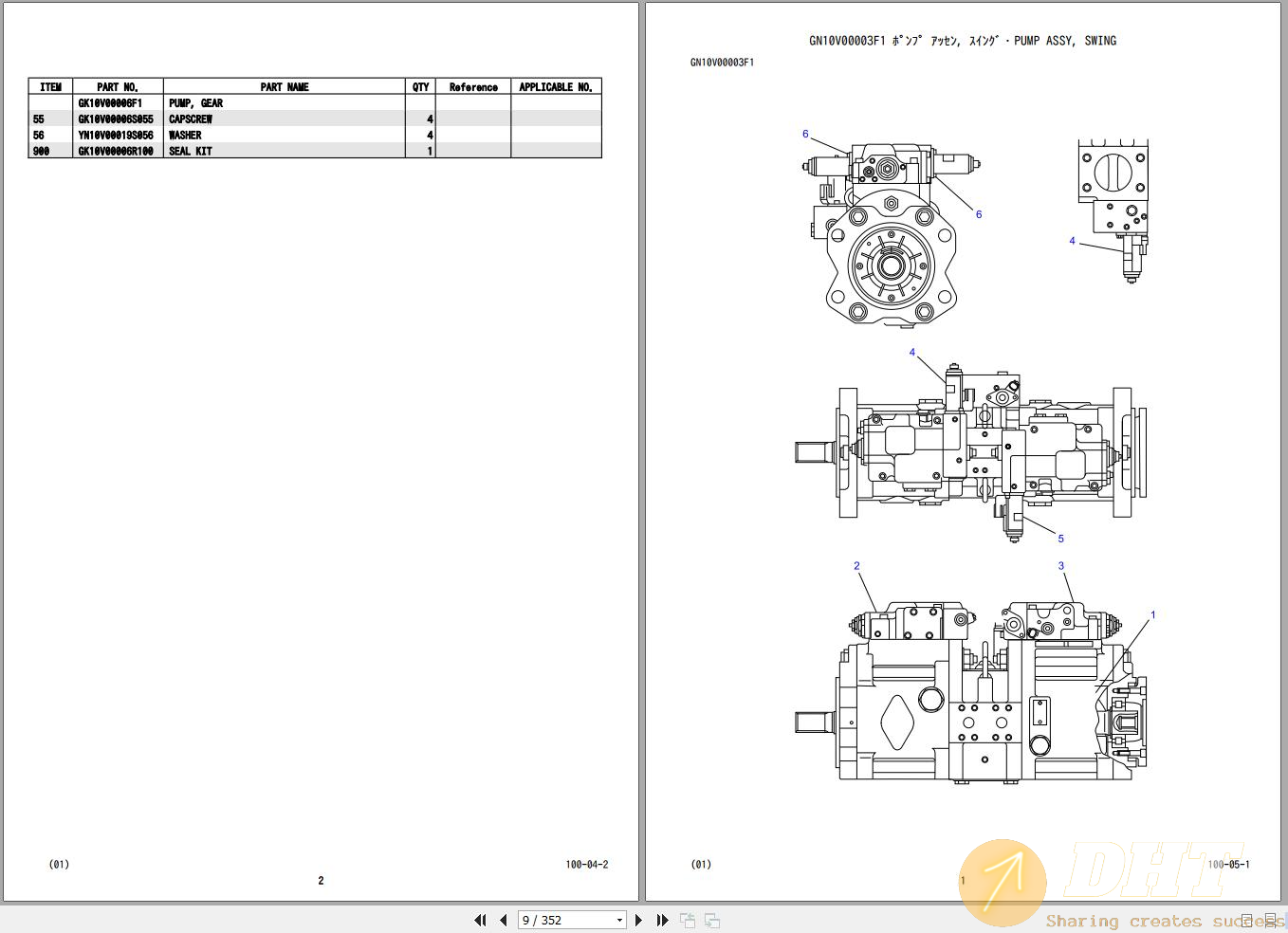Click the Reference column header
1288x933 pixels.
point(473,86)
